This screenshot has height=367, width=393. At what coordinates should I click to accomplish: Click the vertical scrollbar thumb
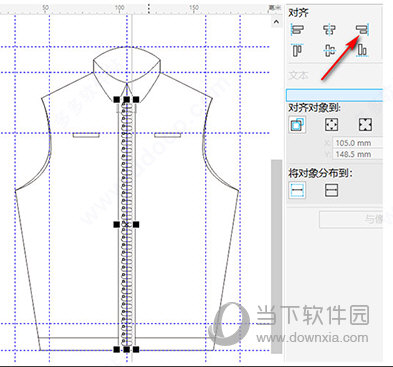[276, 256]
